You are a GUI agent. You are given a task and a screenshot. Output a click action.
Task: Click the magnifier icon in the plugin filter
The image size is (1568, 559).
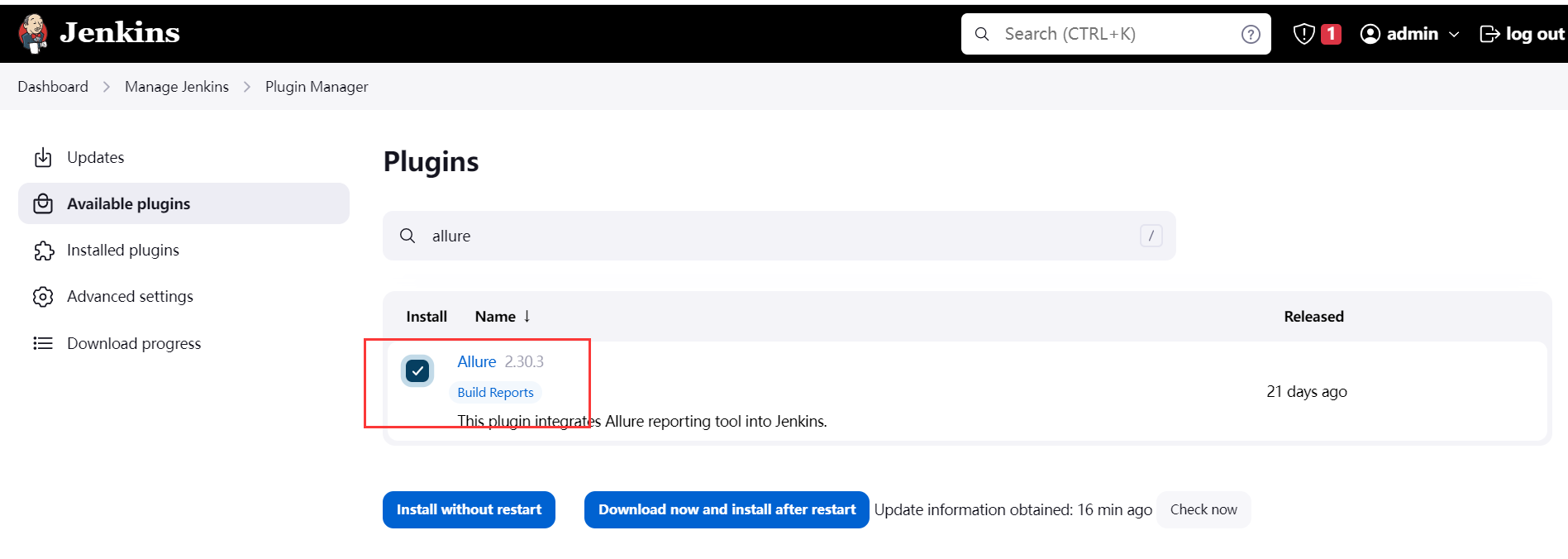click(407, 236)
